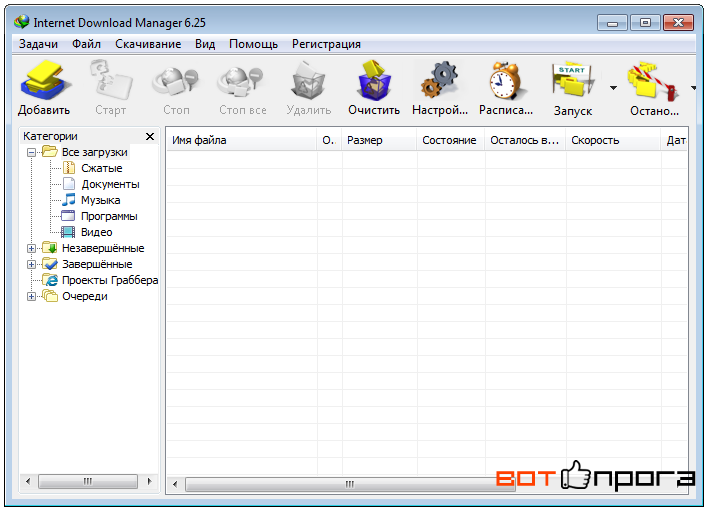Open the Вид menu
Screen dimensions: 708x511
click(205, 44)
